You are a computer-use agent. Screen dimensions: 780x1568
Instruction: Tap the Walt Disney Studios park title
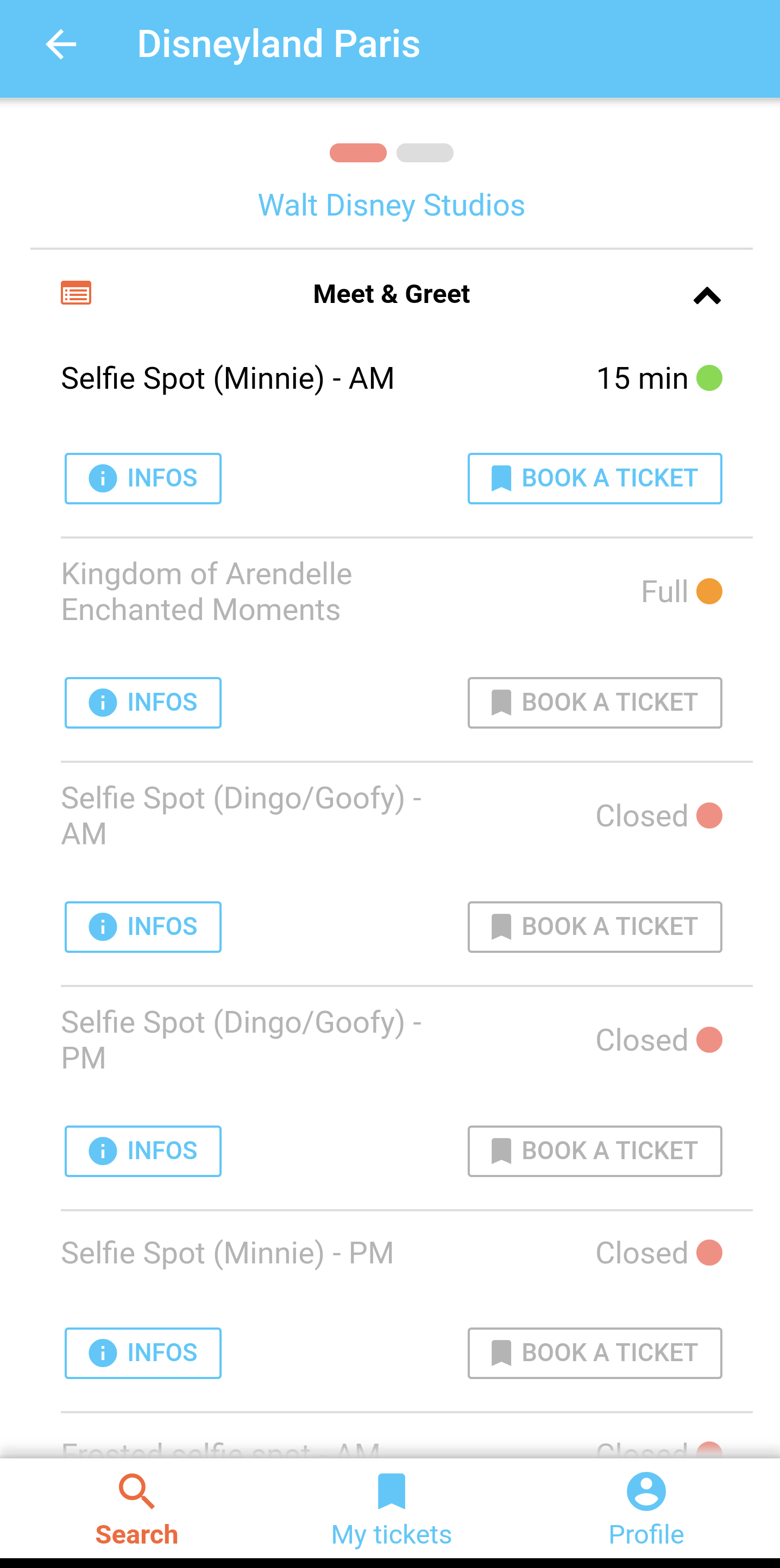pos(391,205)
